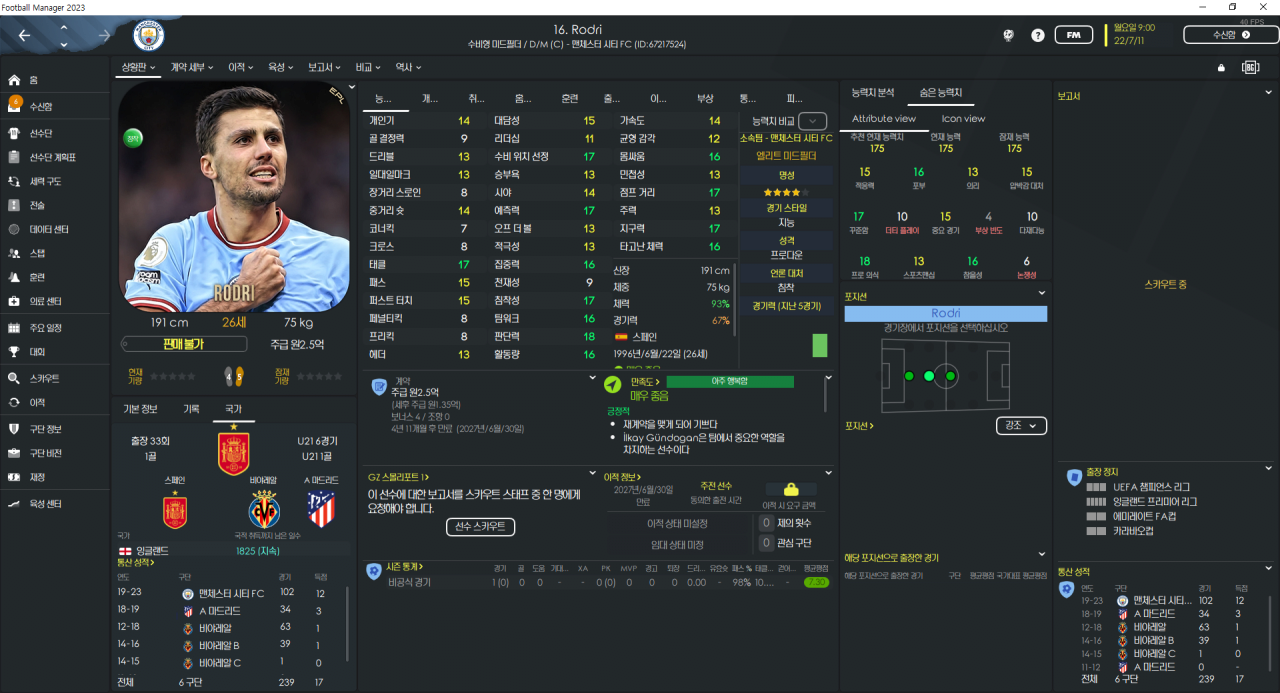Open 대회 competitions in sidebar
Screen dimensions: 1280x693
click(x=36, y=352)
